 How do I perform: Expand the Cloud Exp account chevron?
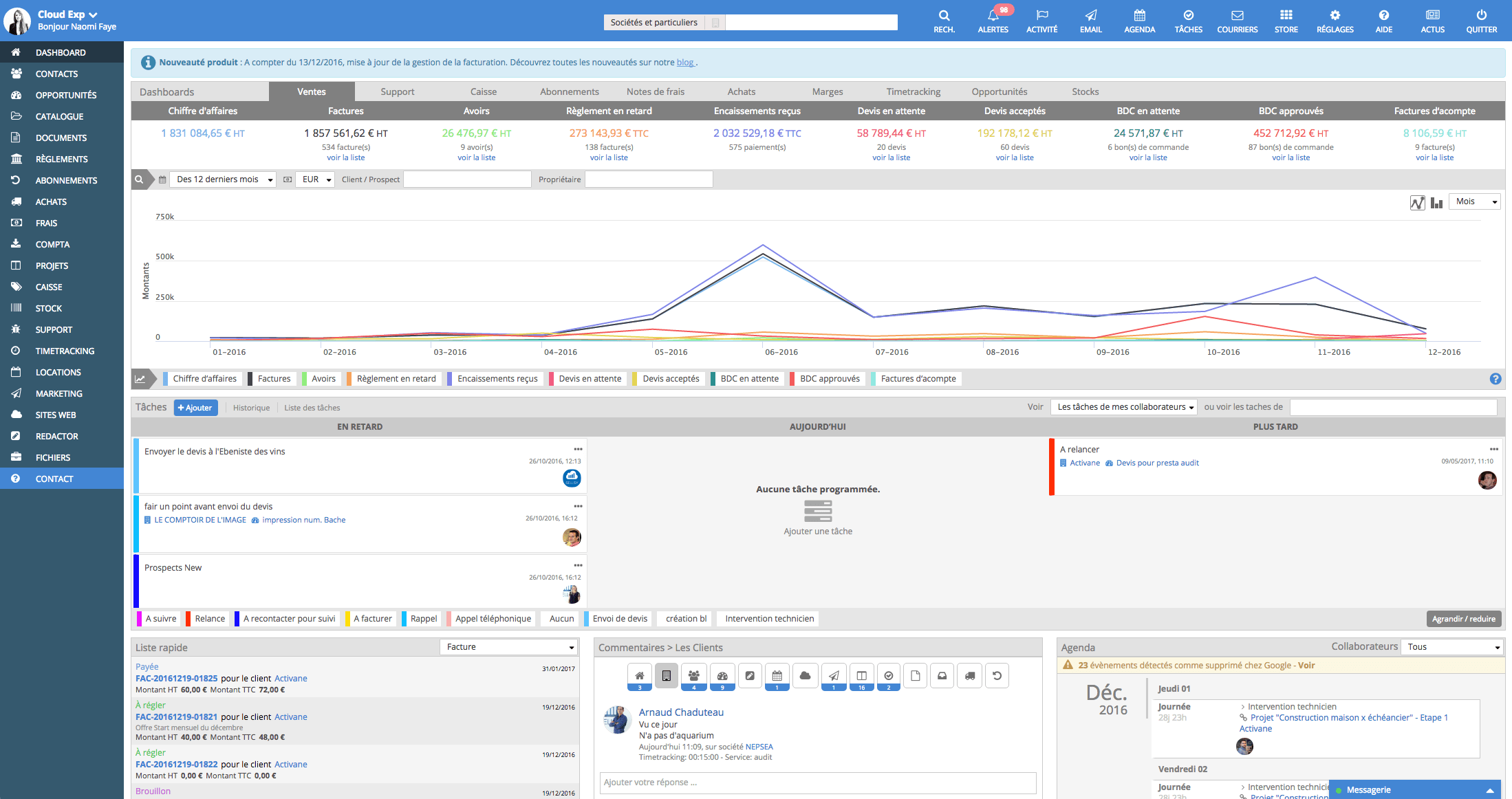tap(94, 14)
